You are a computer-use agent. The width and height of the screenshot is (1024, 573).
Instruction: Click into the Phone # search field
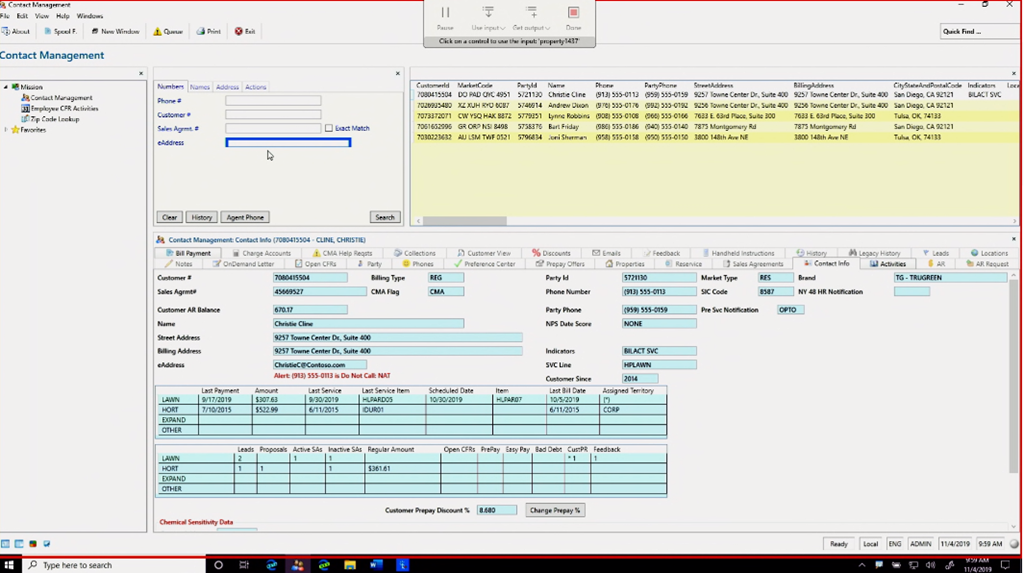tap(273, 101)
